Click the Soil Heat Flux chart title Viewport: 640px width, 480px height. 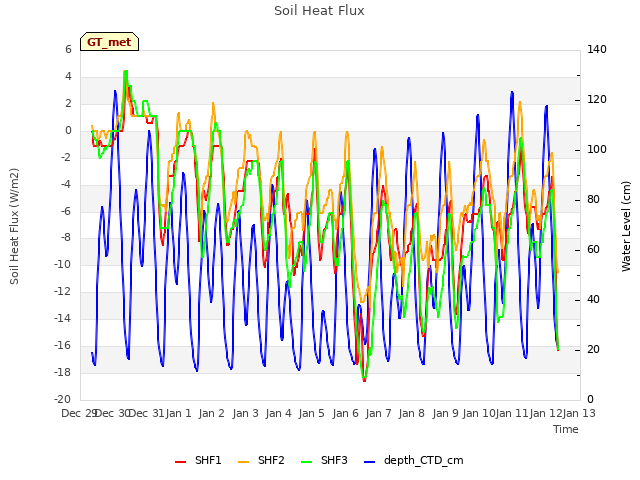point(319,11)
